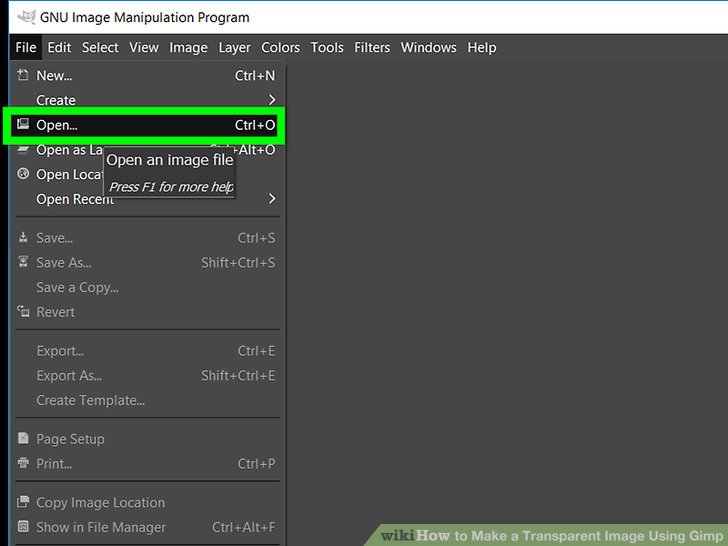728x546 pixels.
Task: Click the Save icon in File menu
Action: click(x=23, y=237)
